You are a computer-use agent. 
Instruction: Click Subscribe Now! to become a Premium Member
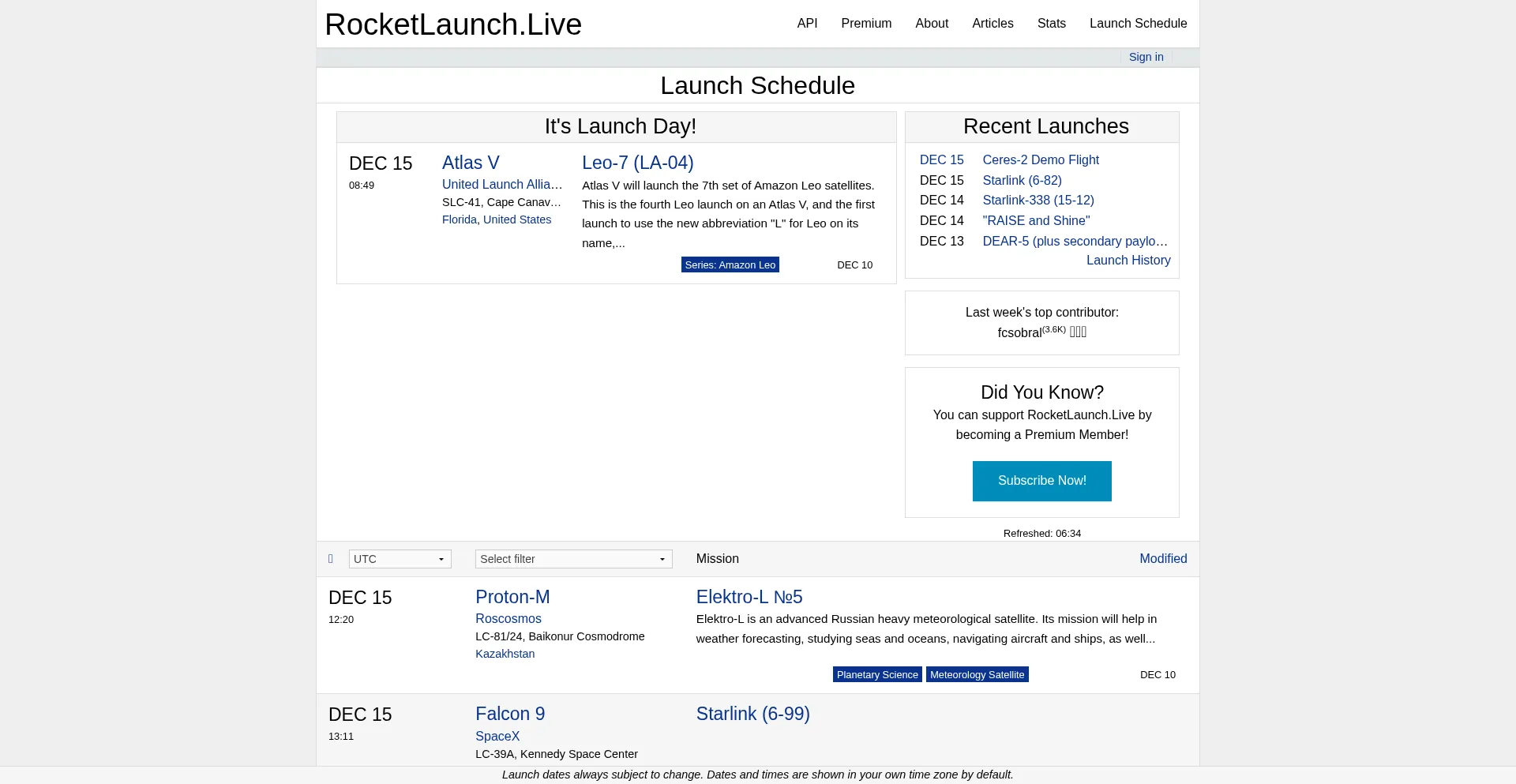coord(1041,481)
